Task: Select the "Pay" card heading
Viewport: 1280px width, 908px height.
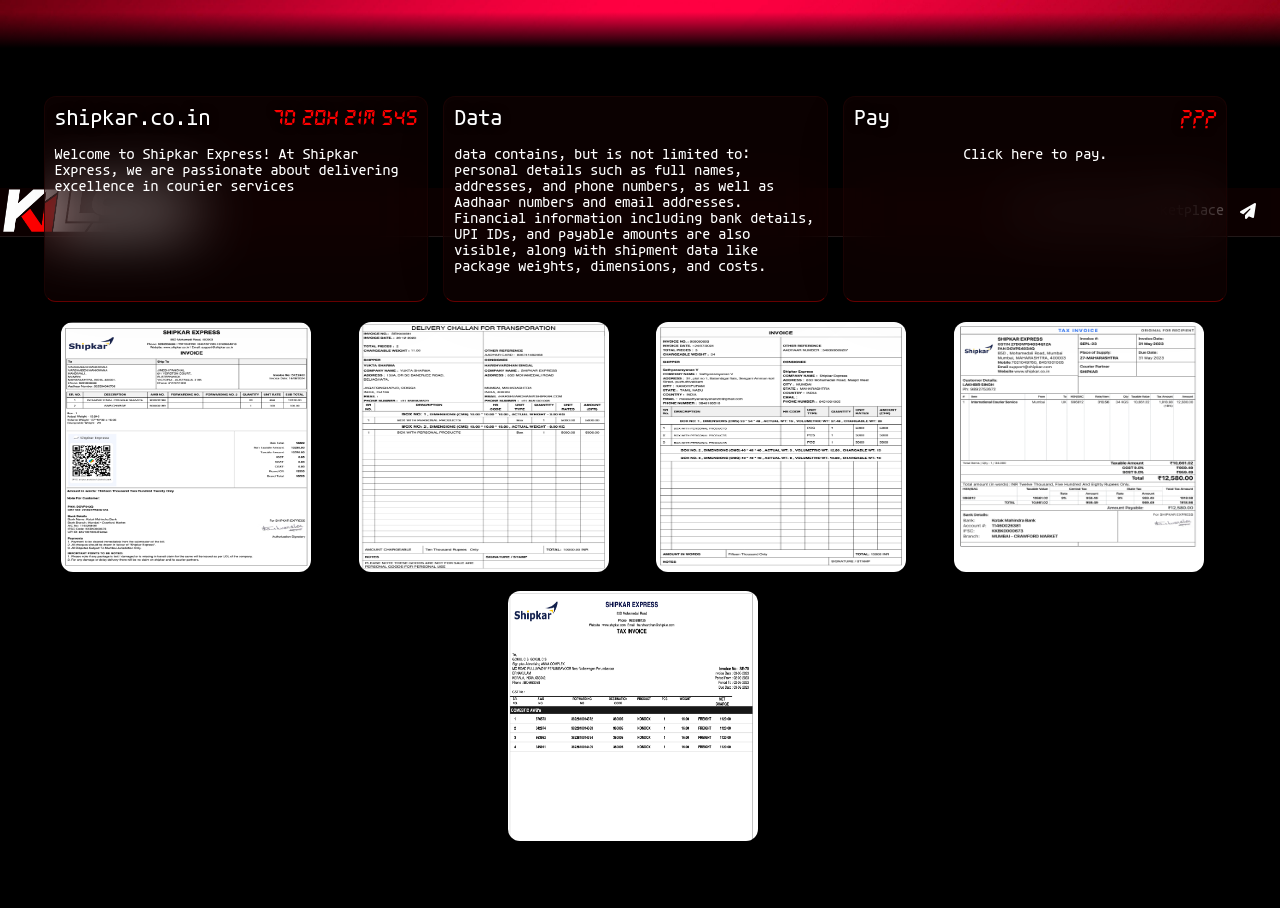Action: [x=872, y=119]
